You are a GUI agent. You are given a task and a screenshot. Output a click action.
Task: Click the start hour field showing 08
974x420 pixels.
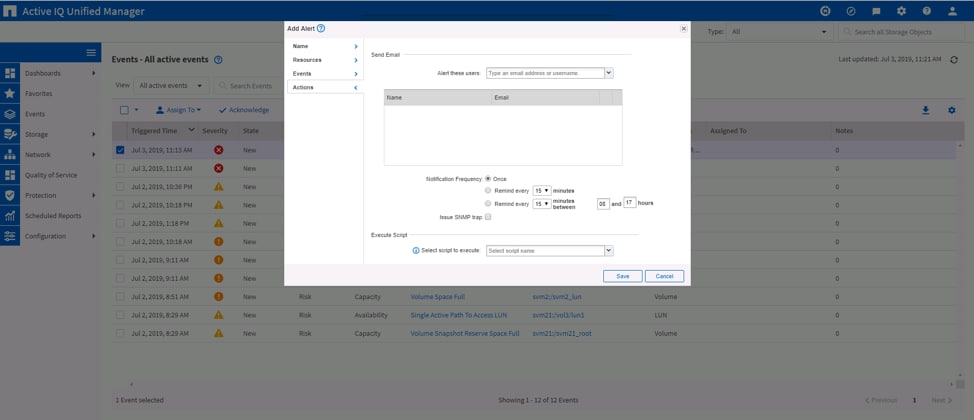click(x=603, y=203)
